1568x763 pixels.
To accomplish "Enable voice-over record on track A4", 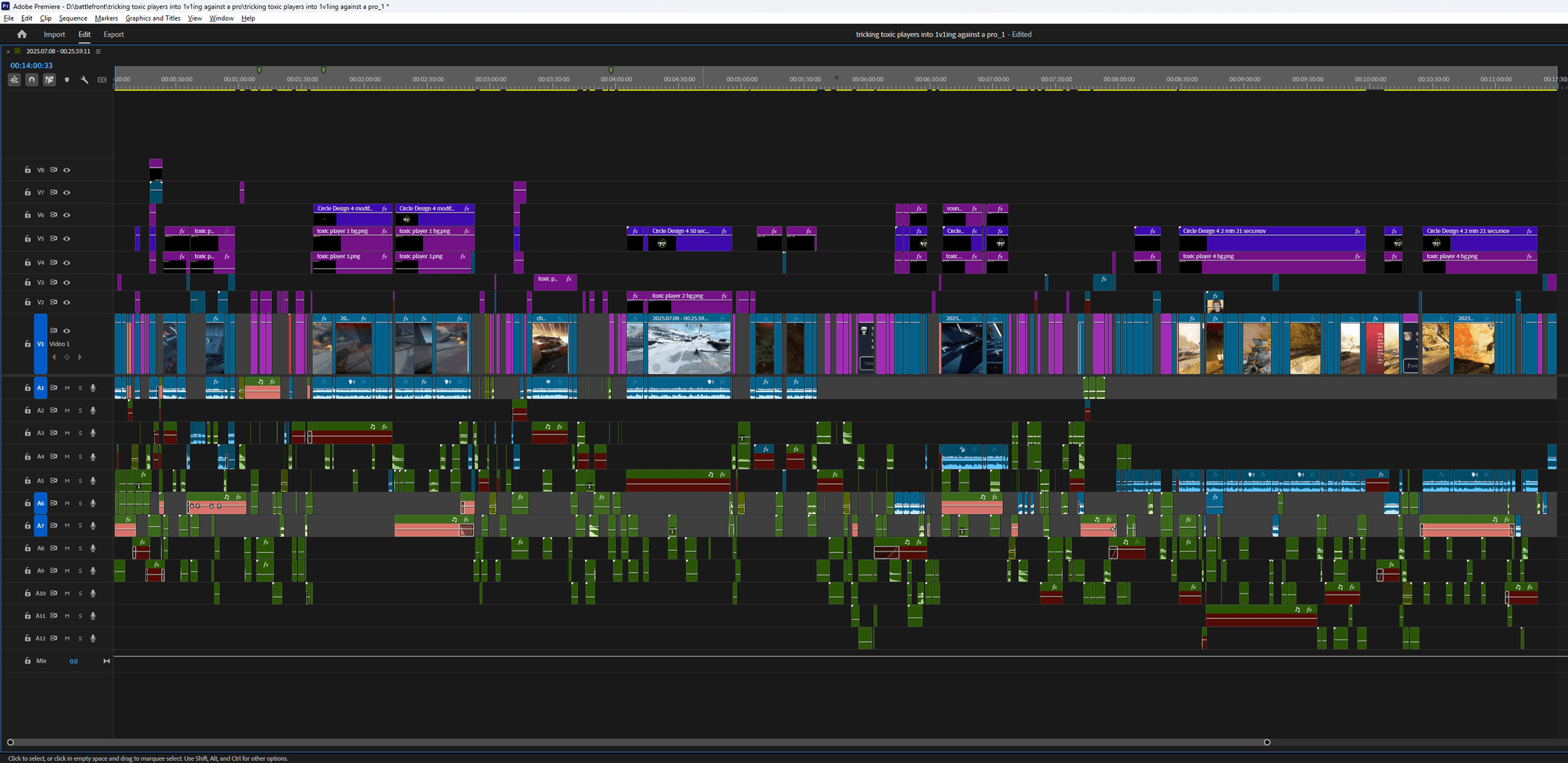I will (x=93, y=457).
